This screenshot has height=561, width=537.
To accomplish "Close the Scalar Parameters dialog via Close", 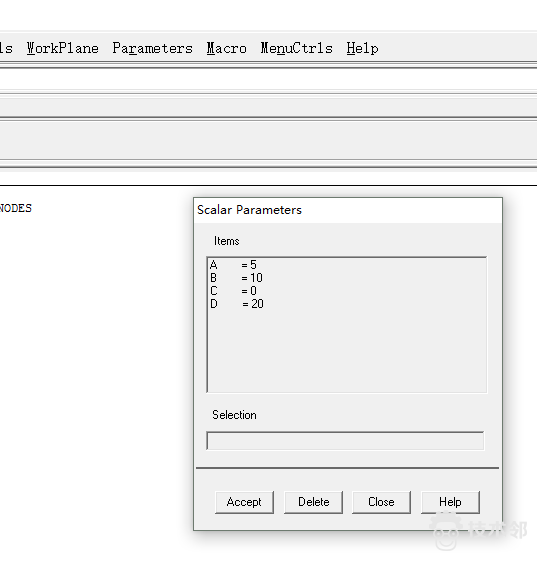I will (381, 502).
